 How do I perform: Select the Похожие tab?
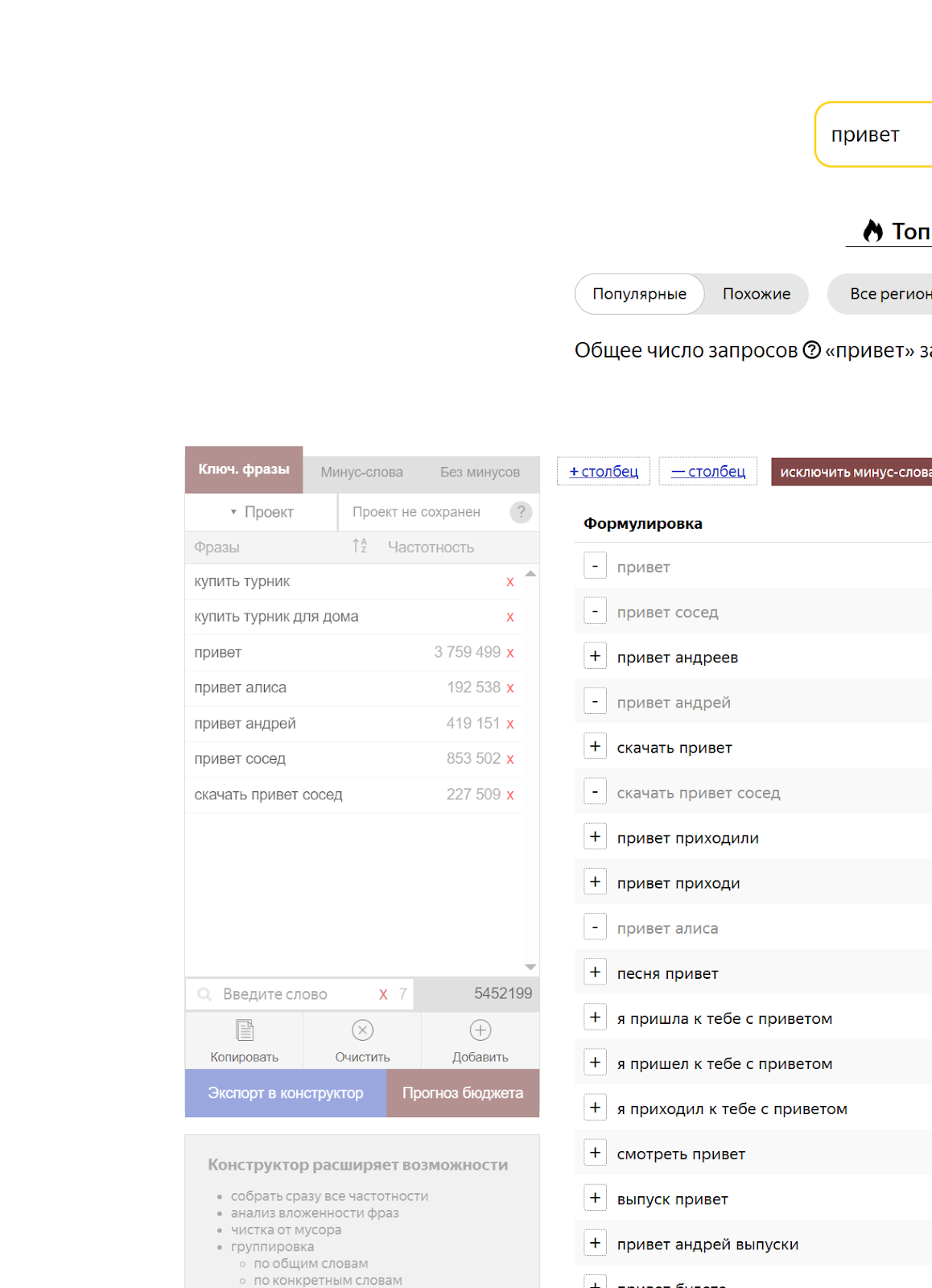[x=756, y=294]
